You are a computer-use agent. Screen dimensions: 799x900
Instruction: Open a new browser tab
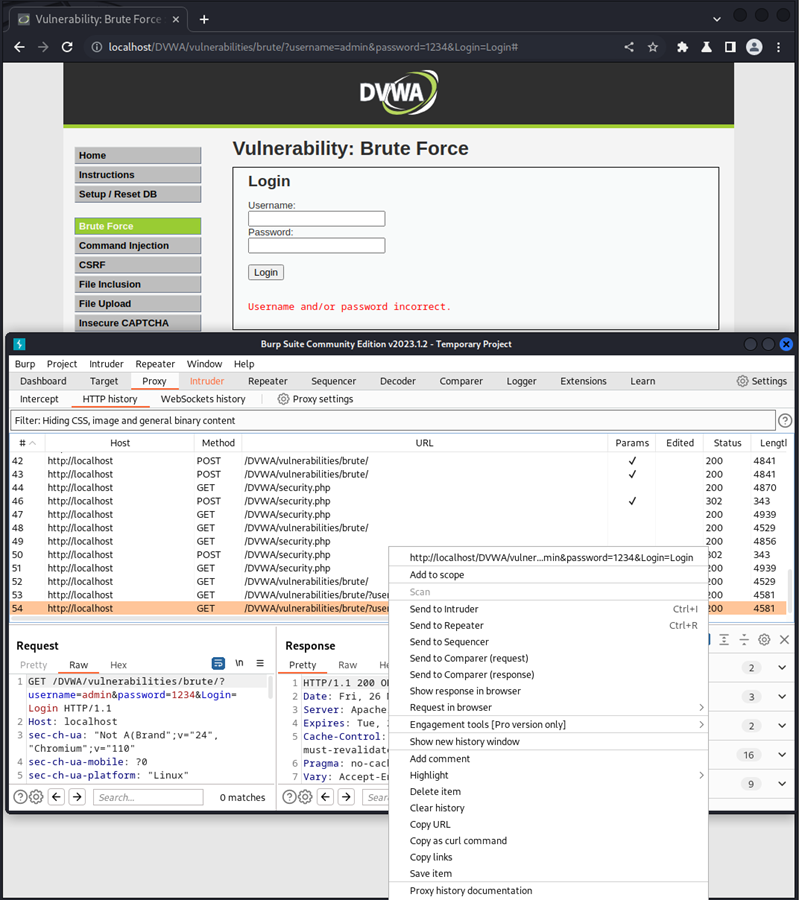click(204, 20)
